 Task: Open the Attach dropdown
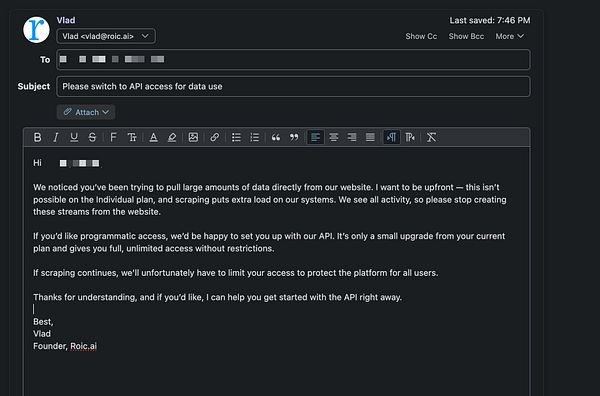[86, 112]
